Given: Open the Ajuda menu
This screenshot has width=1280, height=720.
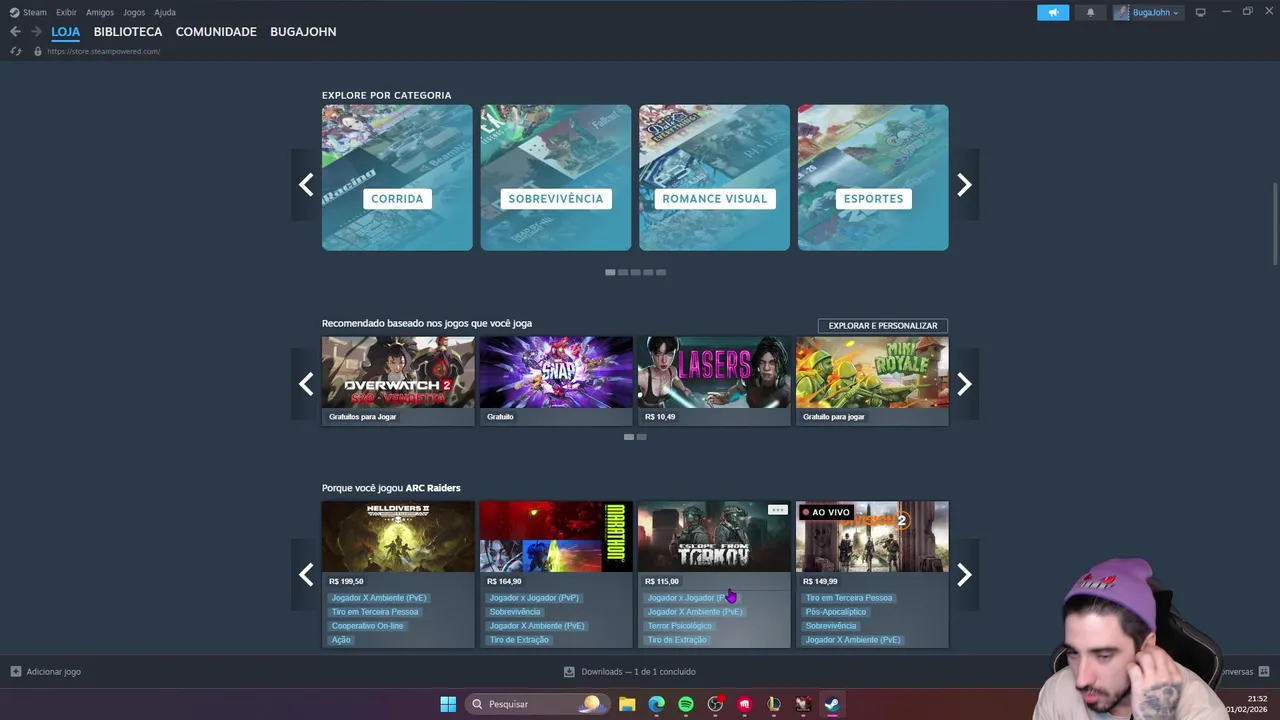Looking at the screenshot, I should [165, 12].
